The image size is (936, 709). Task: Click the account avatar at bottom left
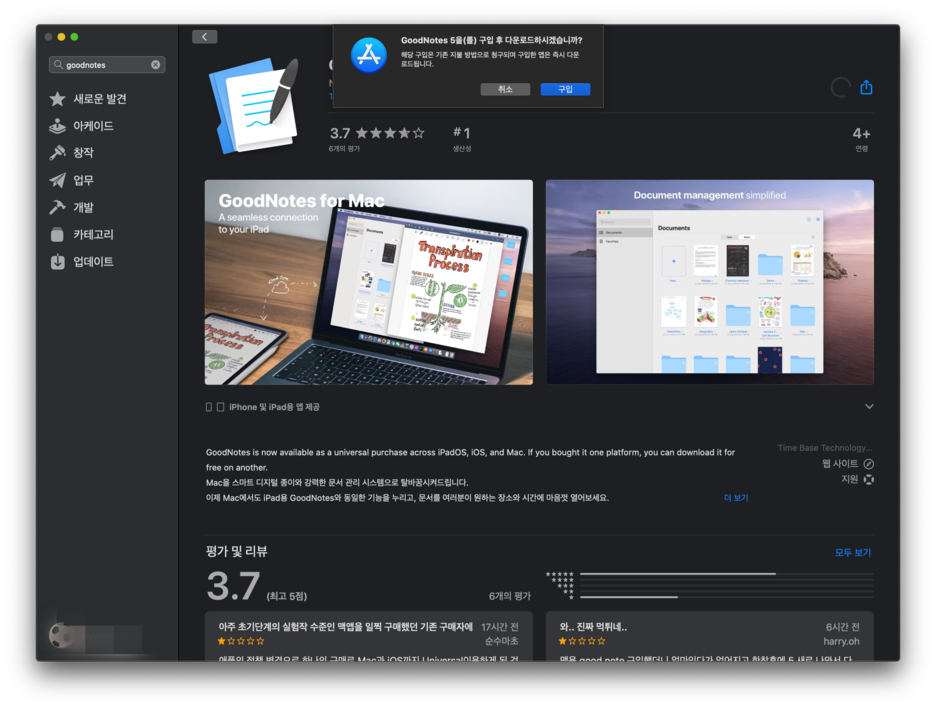click(x=63, y=636)
